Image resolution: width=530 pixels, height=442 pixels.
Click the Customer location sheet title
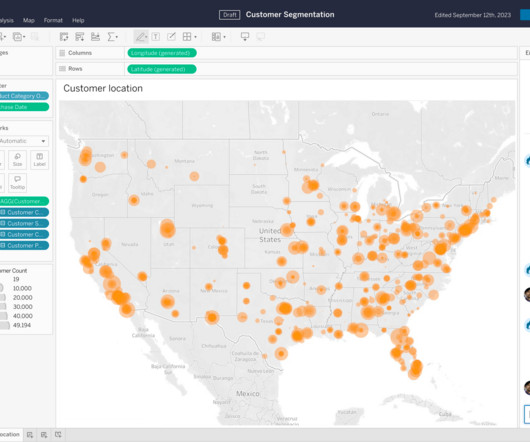coord(103,88)
